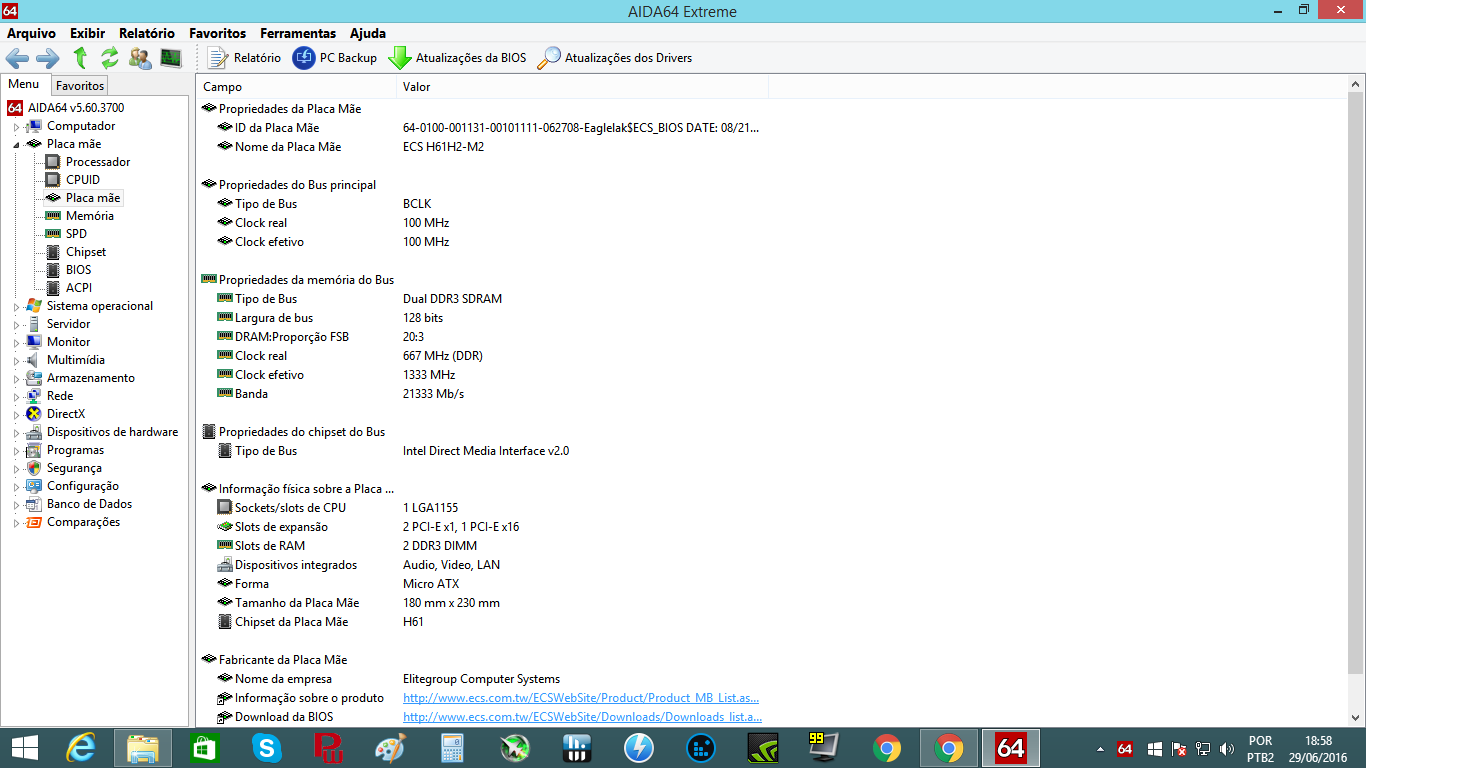Select the ACPI tree entry
The image size is (1472, 768).
pos(79,288)
